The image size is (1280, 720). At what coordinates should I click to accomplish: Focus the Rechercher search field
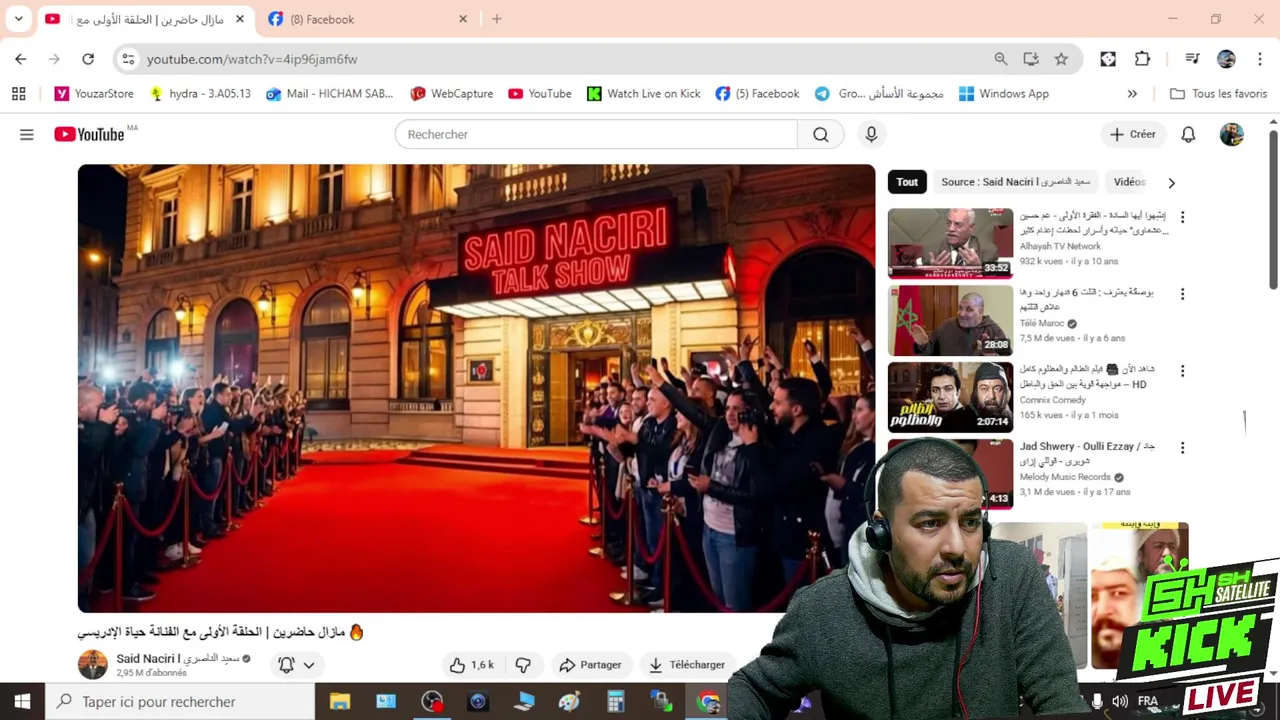(x=596, y=134)
